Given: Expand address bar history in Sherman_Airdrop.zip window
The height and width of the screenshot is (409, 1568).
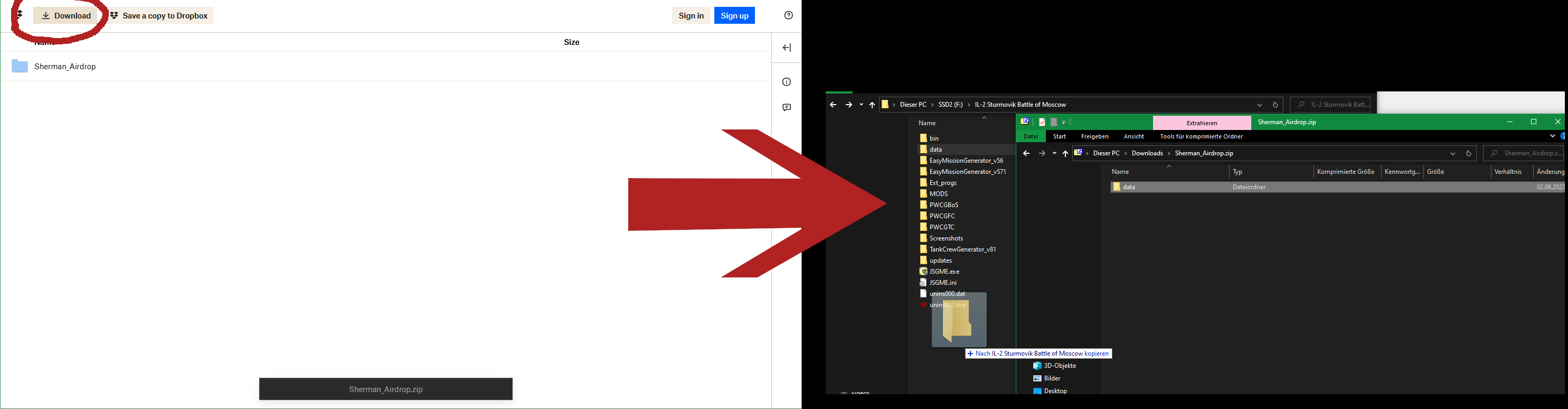Looking at the screenshot, I should [1452, 154].
